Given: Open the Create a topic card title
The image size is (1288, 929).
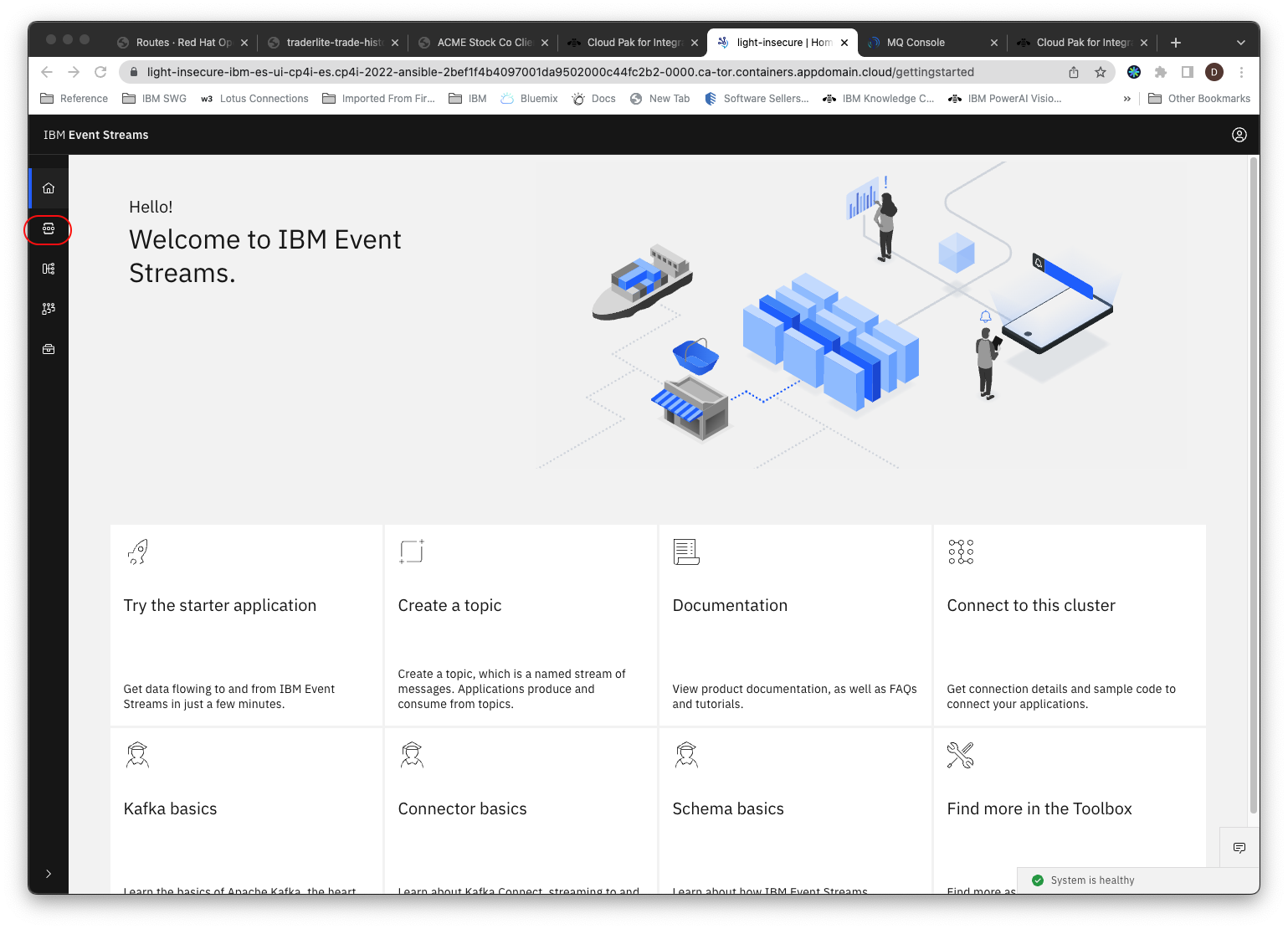Looking at the screenshot, I should pyautogui.click(x=449, y=605).
